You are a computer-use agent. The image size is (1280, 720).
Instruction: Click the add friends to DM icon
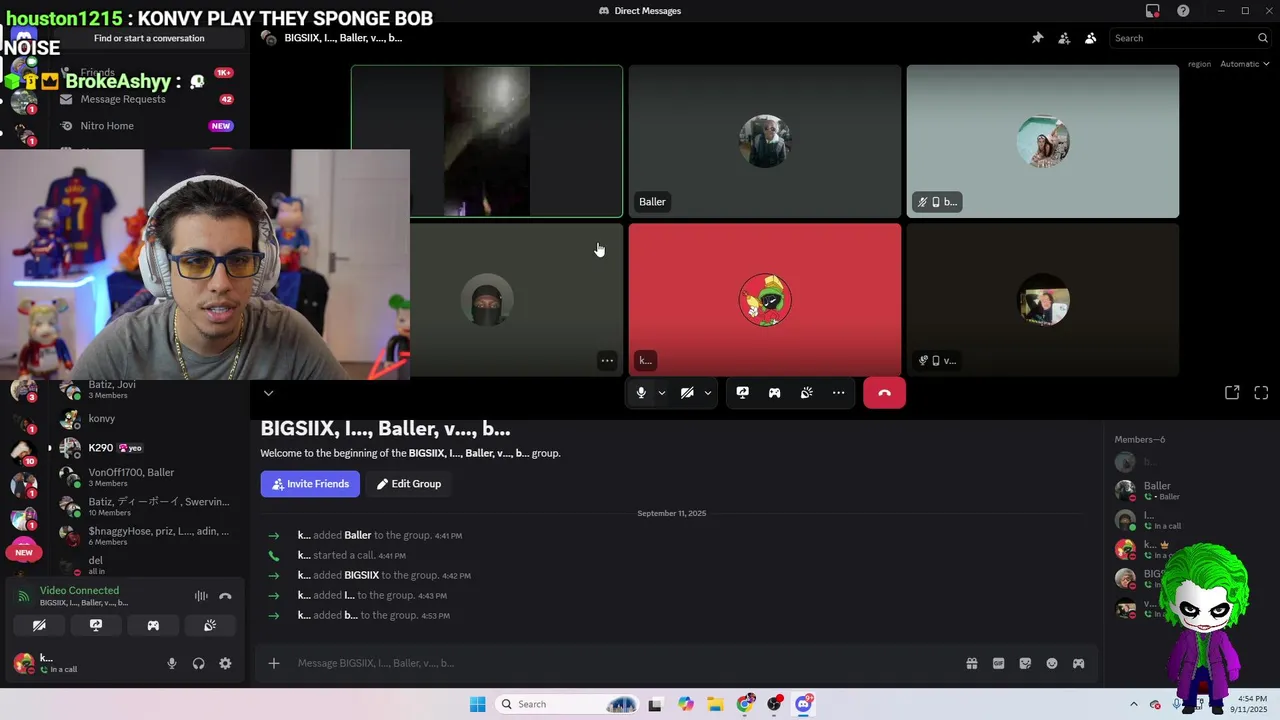1064,38
